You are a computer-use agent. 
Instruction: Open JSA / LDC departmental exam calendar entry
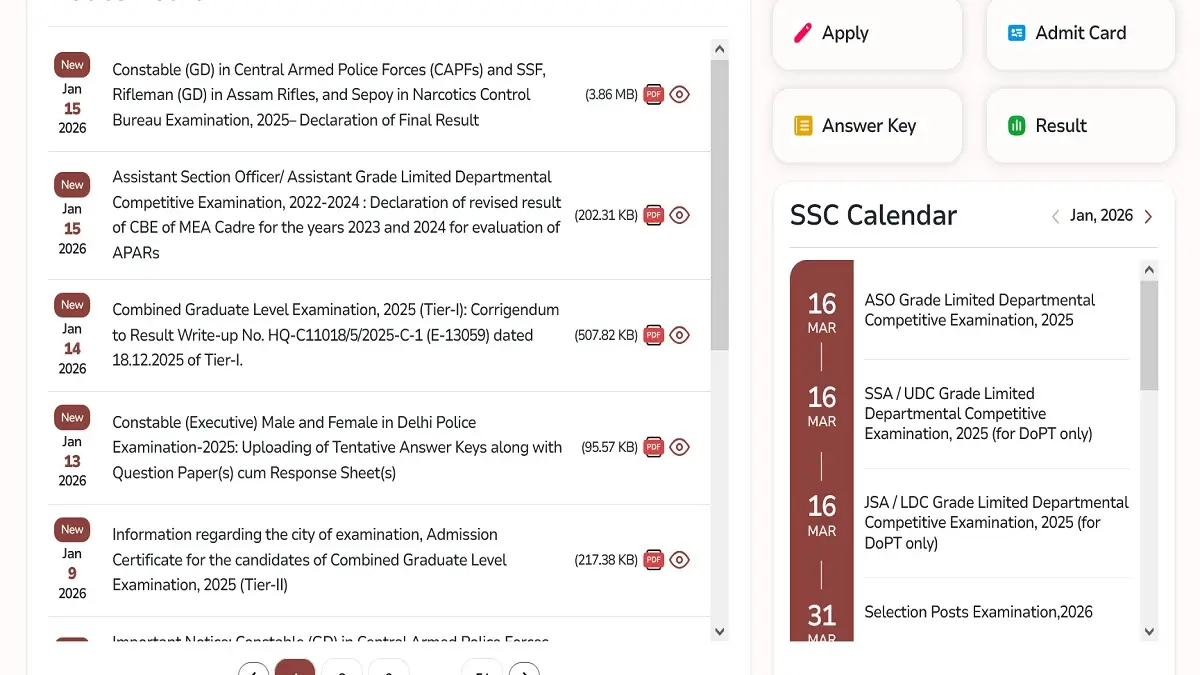(x=996, y=522)
